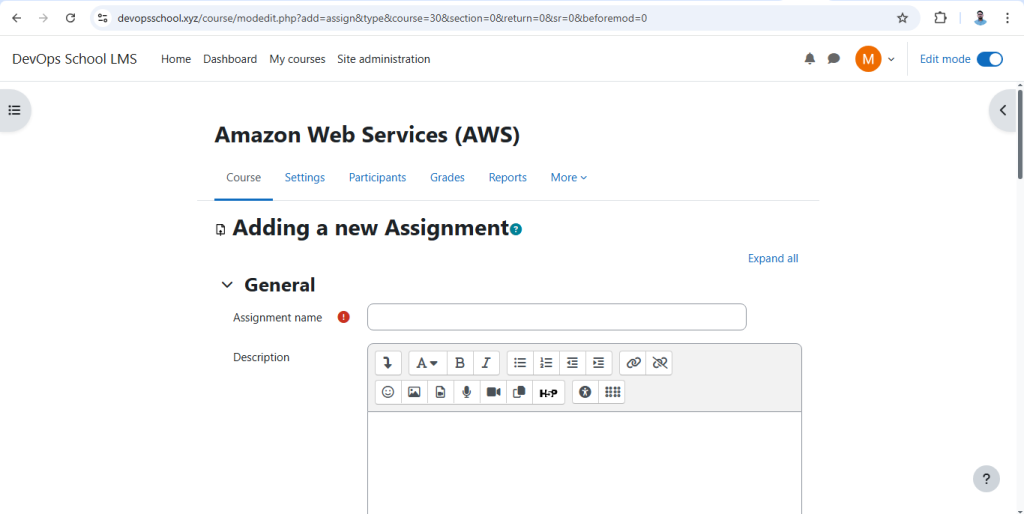The width and height of the screenshot is (1024, 514).
Task: Click the Amazon Web Services (AWS) heading
Action: [367, 135]
